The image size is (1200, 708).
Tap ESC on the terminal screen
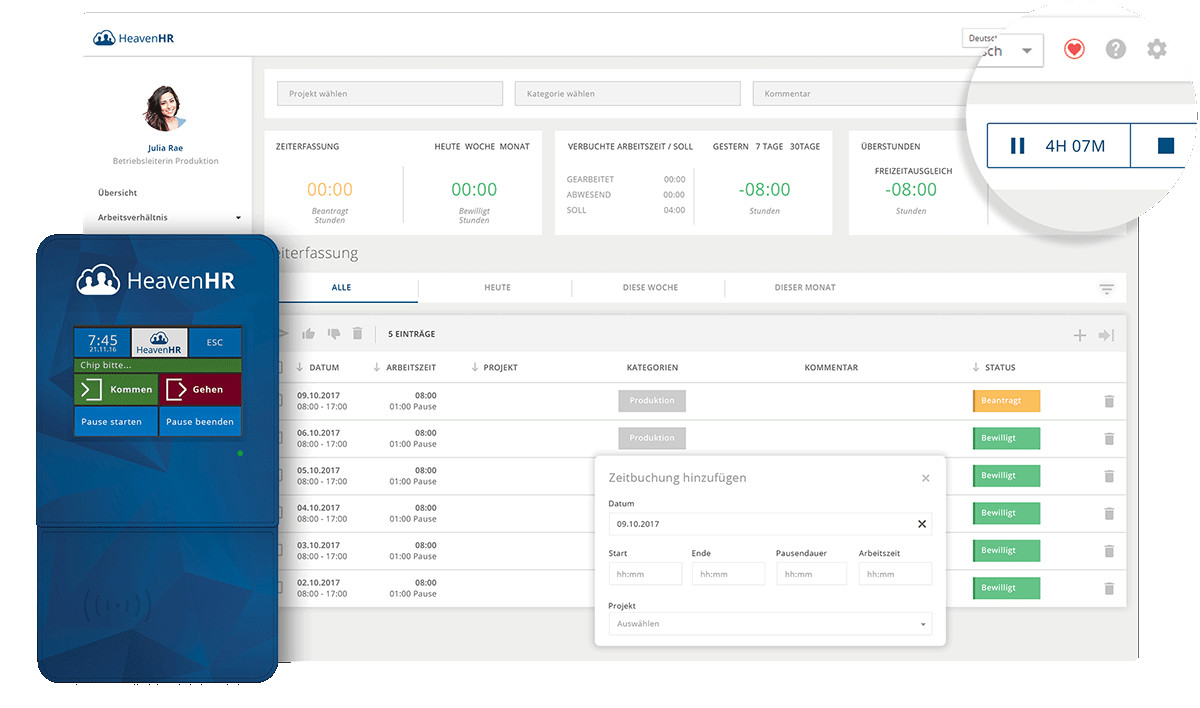215,342
